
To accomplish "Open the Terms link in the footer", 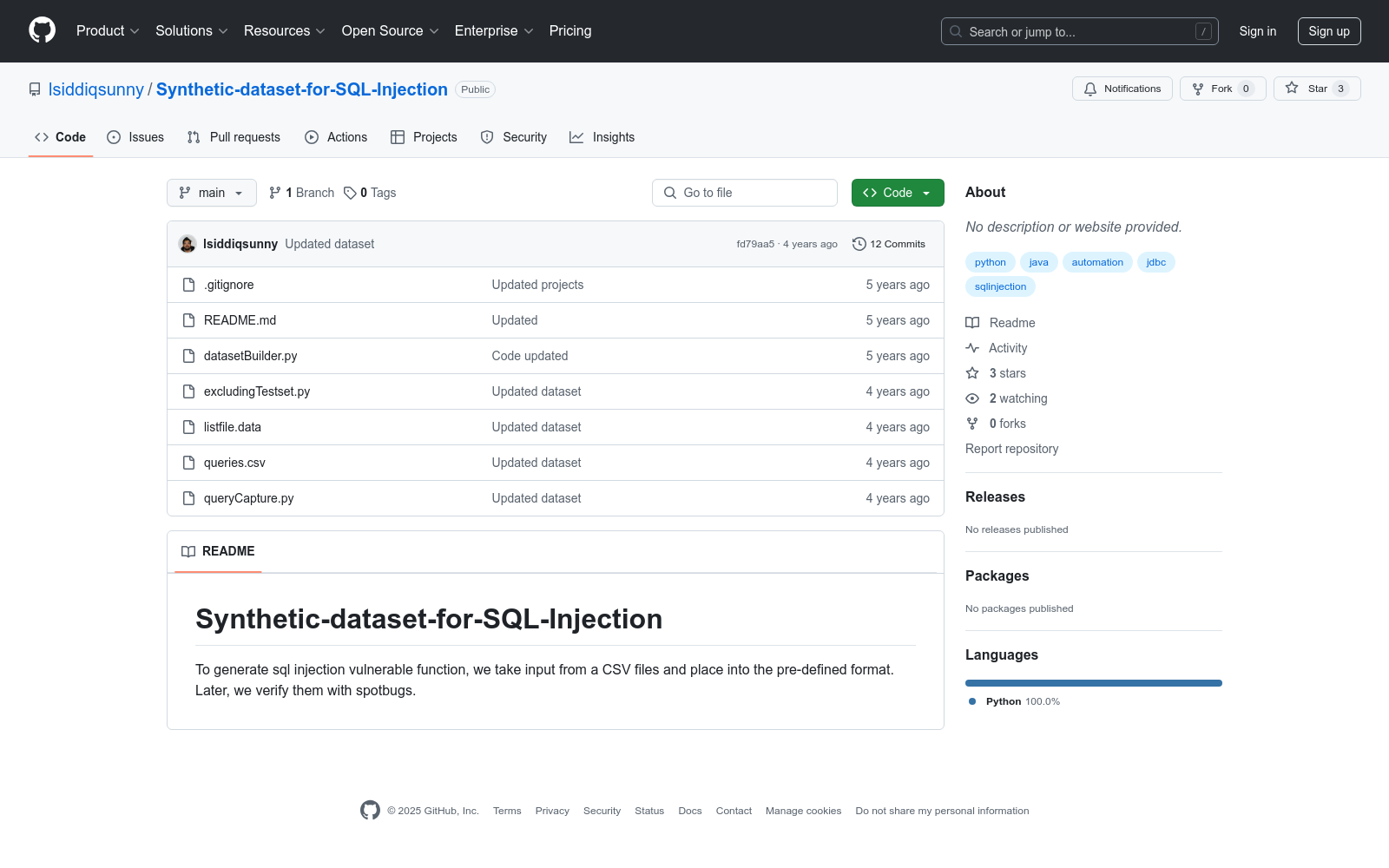I will [507, 811].
